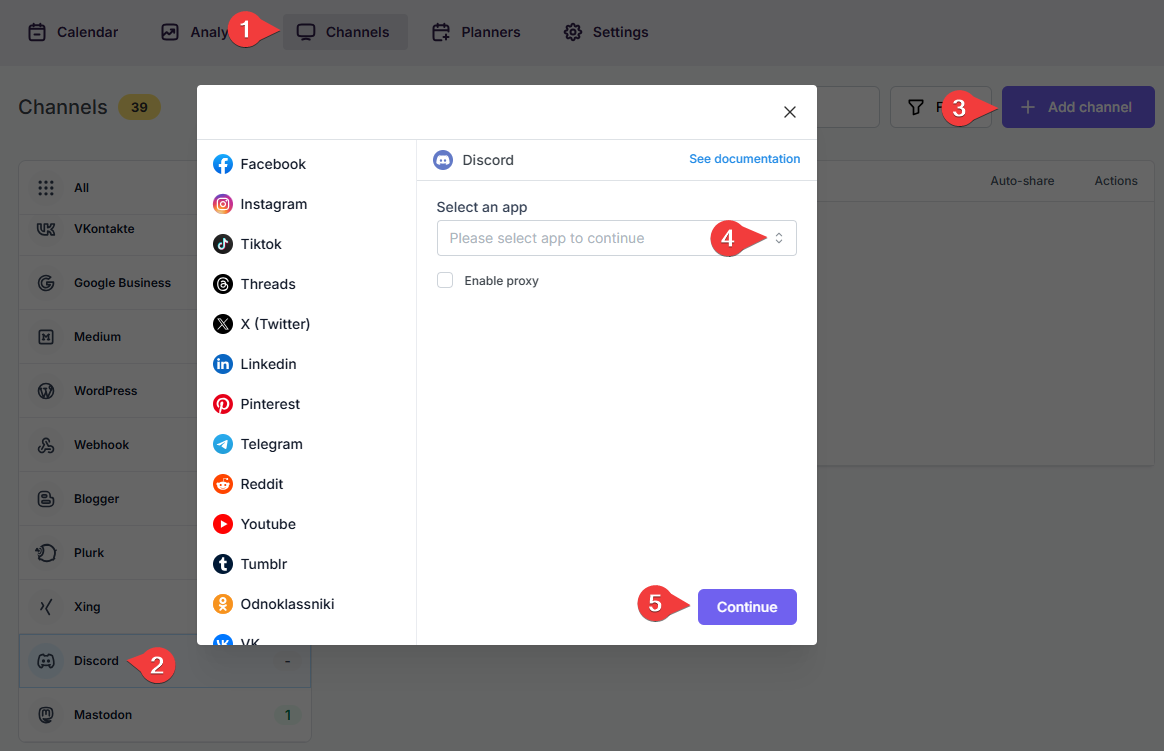1164x751 pixels.
Task: Pick the Odnoklassniki icon
Action: (x=223, y=605)
